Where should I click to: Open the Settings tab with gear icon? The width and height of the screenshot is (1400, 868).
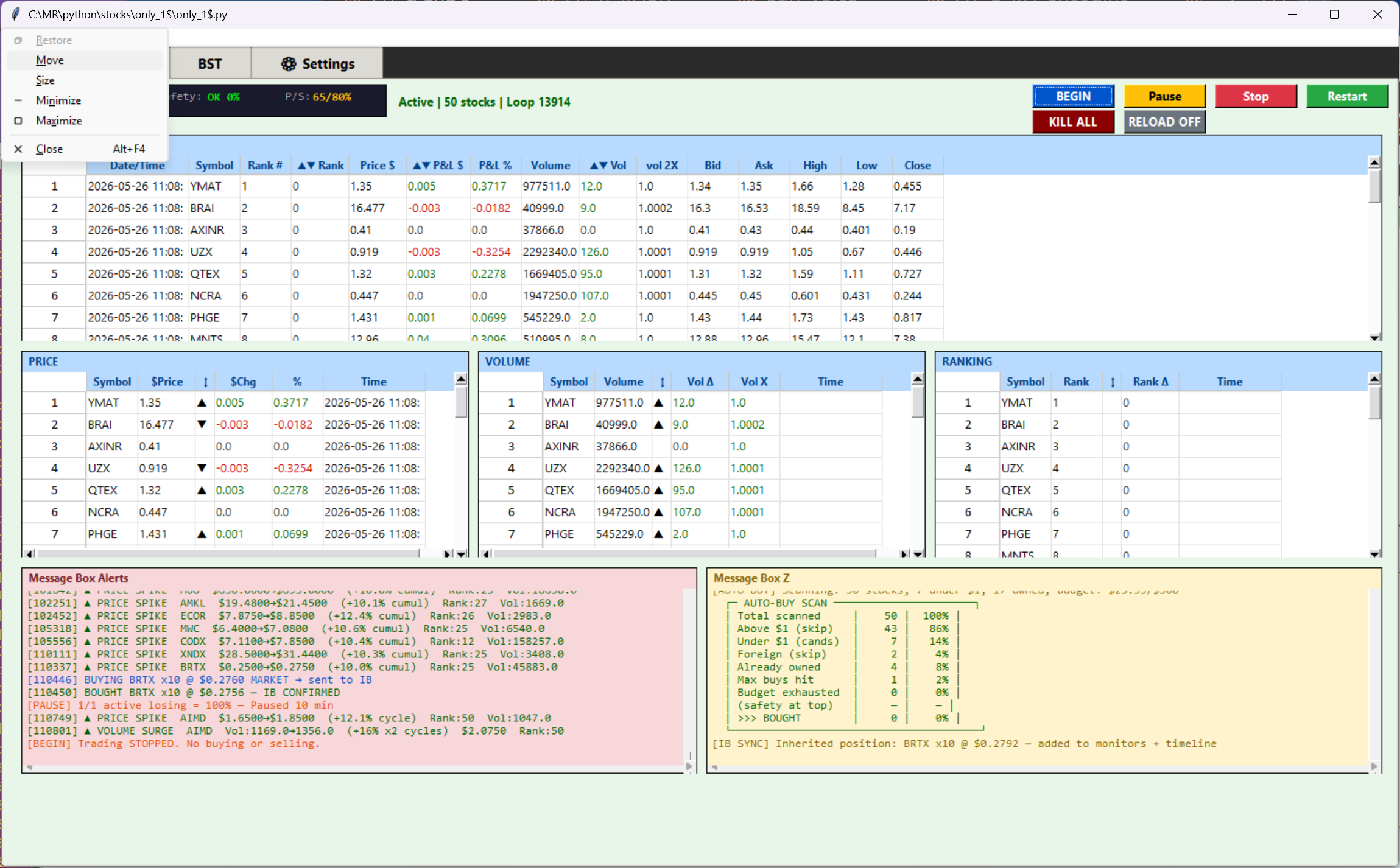[317, 64]
